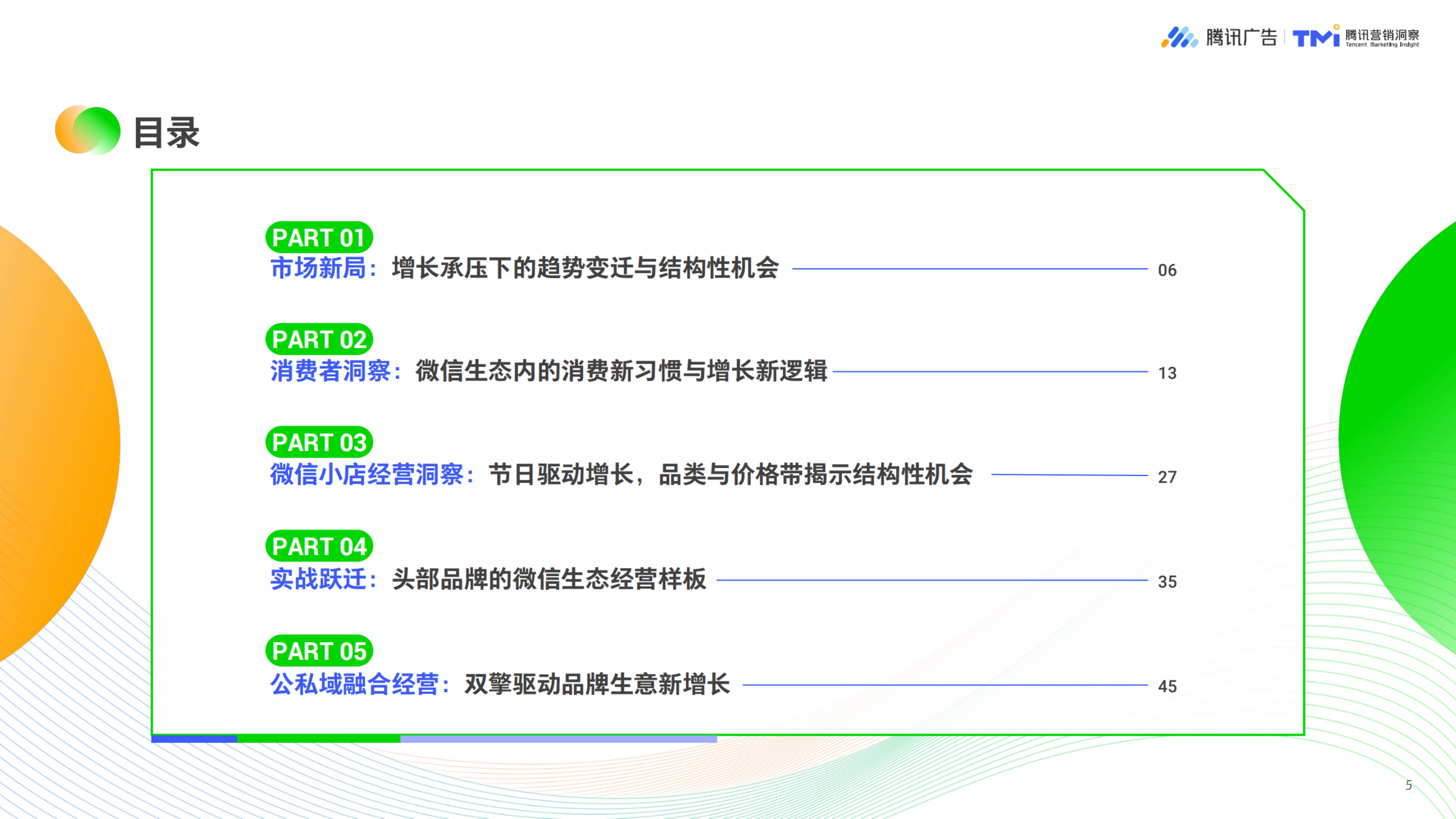
Task: Click page number 06
Action: (1167, 270)
